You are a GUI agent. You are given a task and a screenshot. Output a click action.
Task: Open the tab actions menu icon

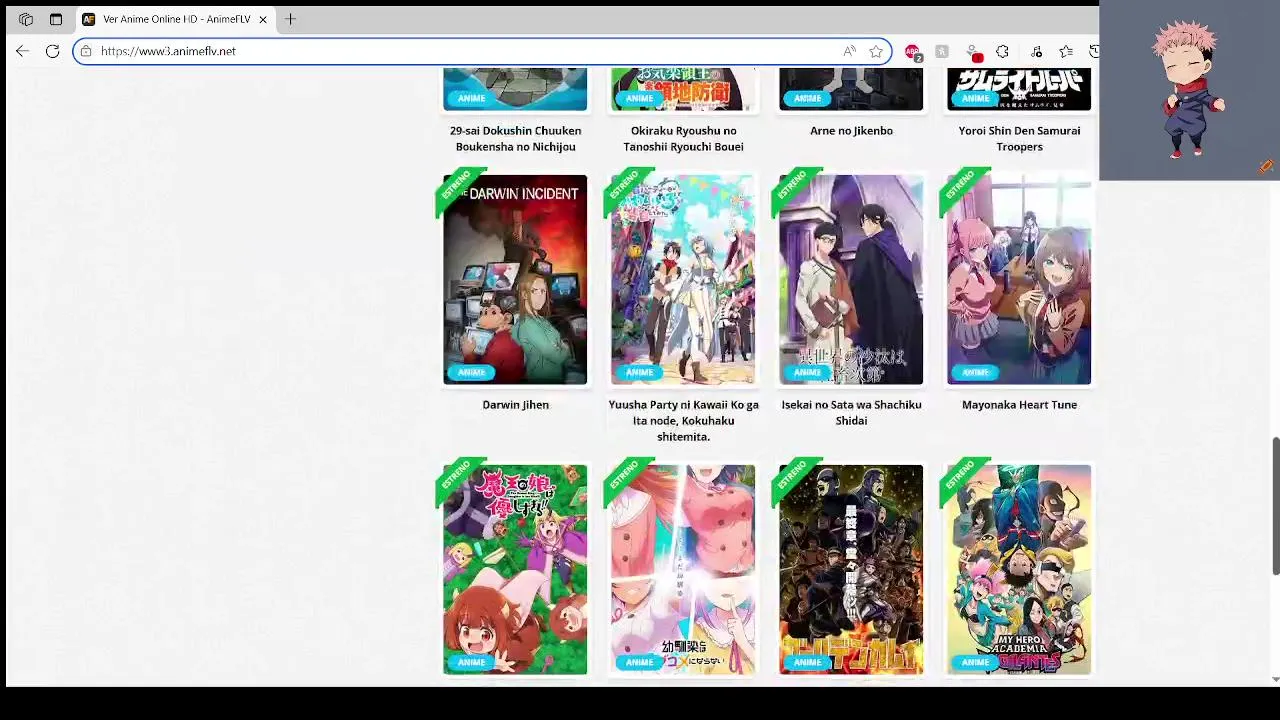(x=56, y=19)
